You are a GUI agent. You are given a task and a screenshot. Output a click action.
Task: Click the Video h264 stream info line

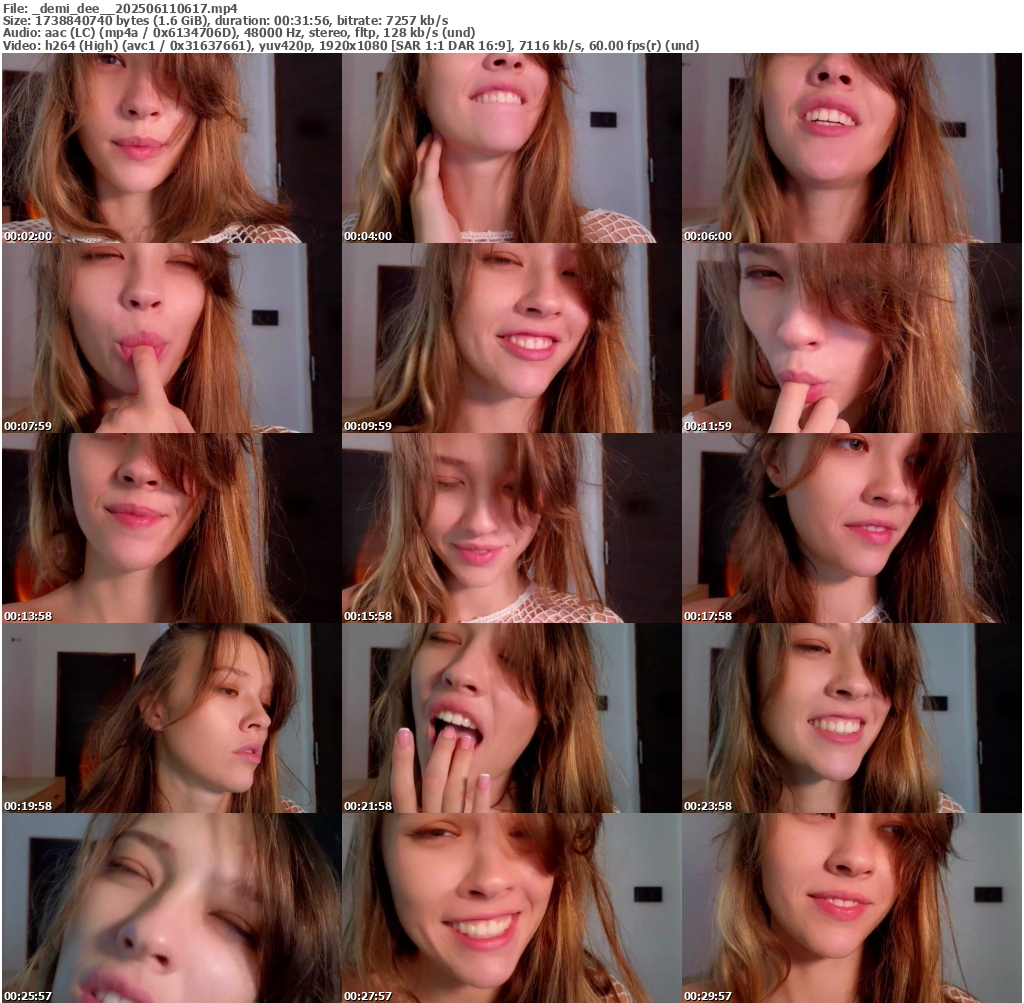[351, 46]
